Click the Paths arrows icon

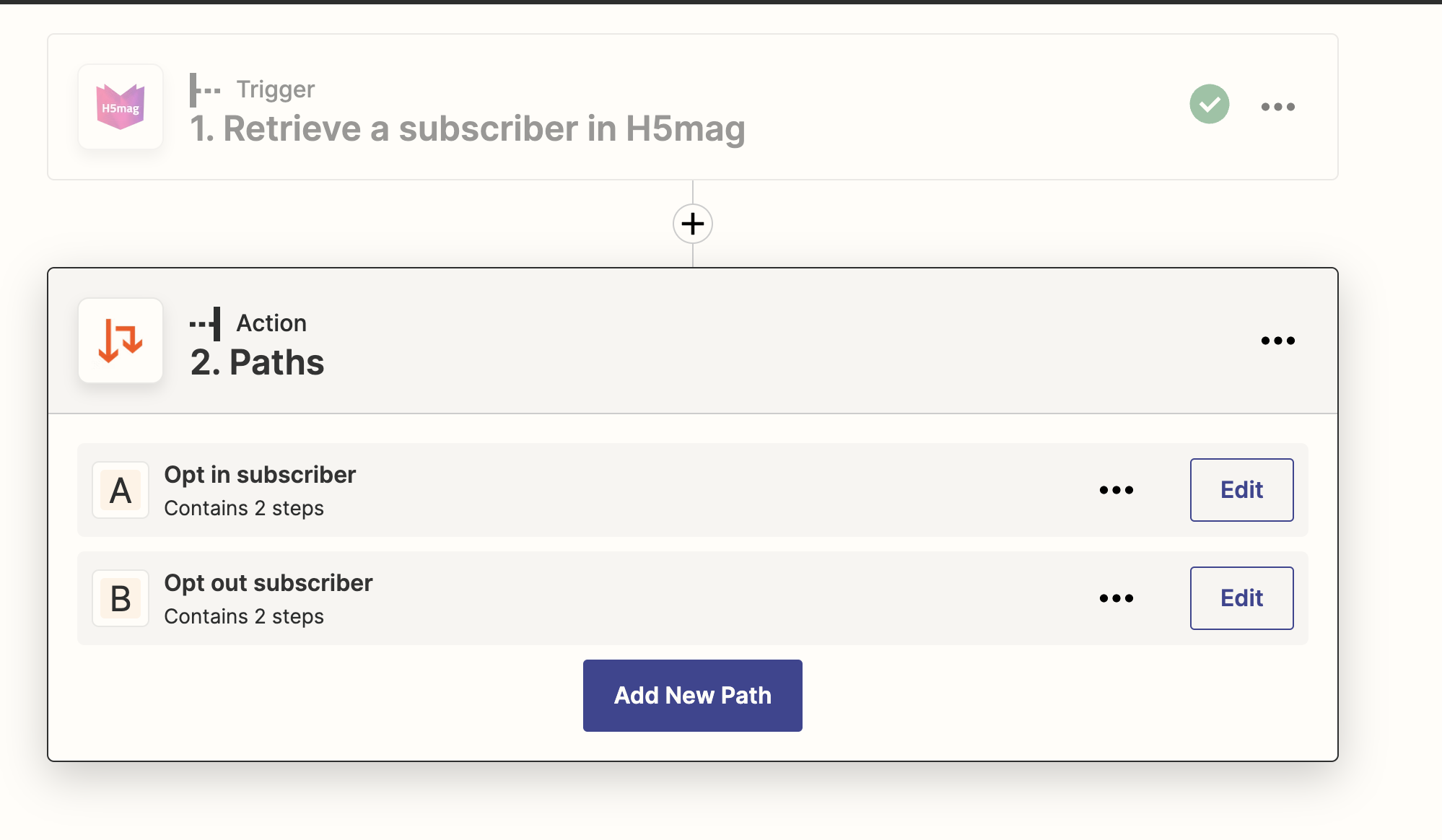pos(121,341)
